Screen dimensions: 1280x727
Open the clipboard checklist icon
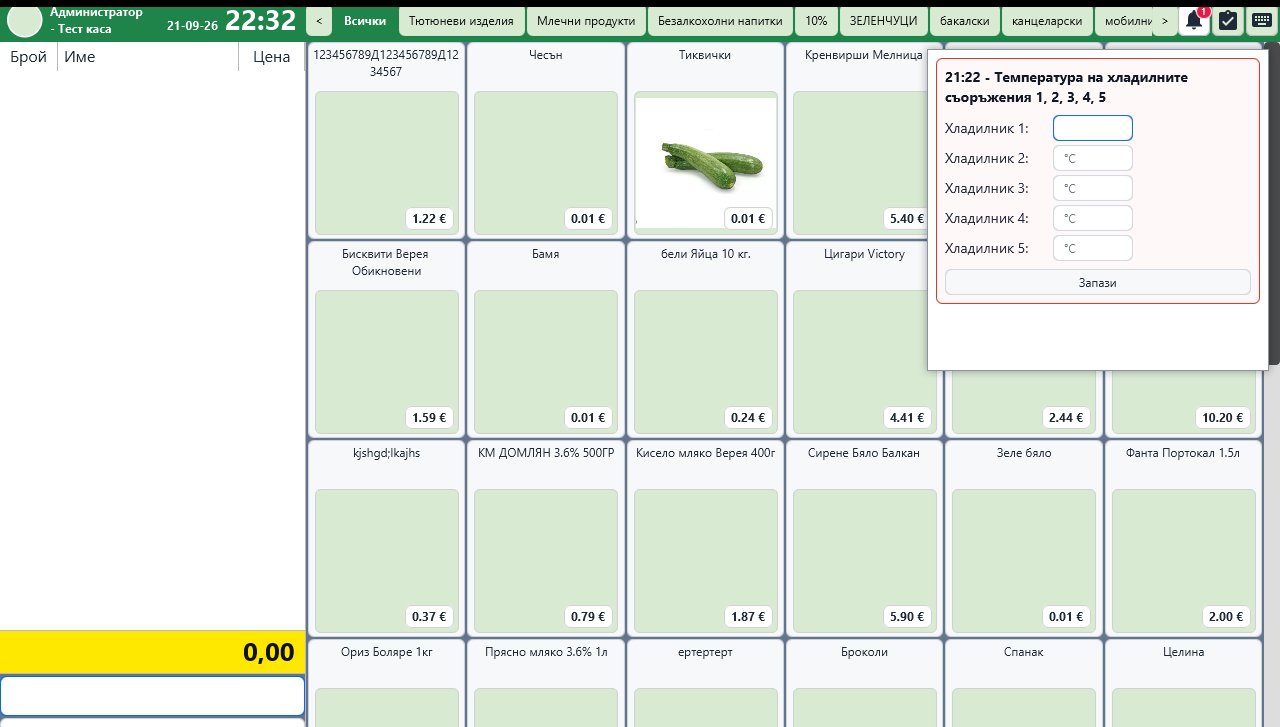[1228, 20]
